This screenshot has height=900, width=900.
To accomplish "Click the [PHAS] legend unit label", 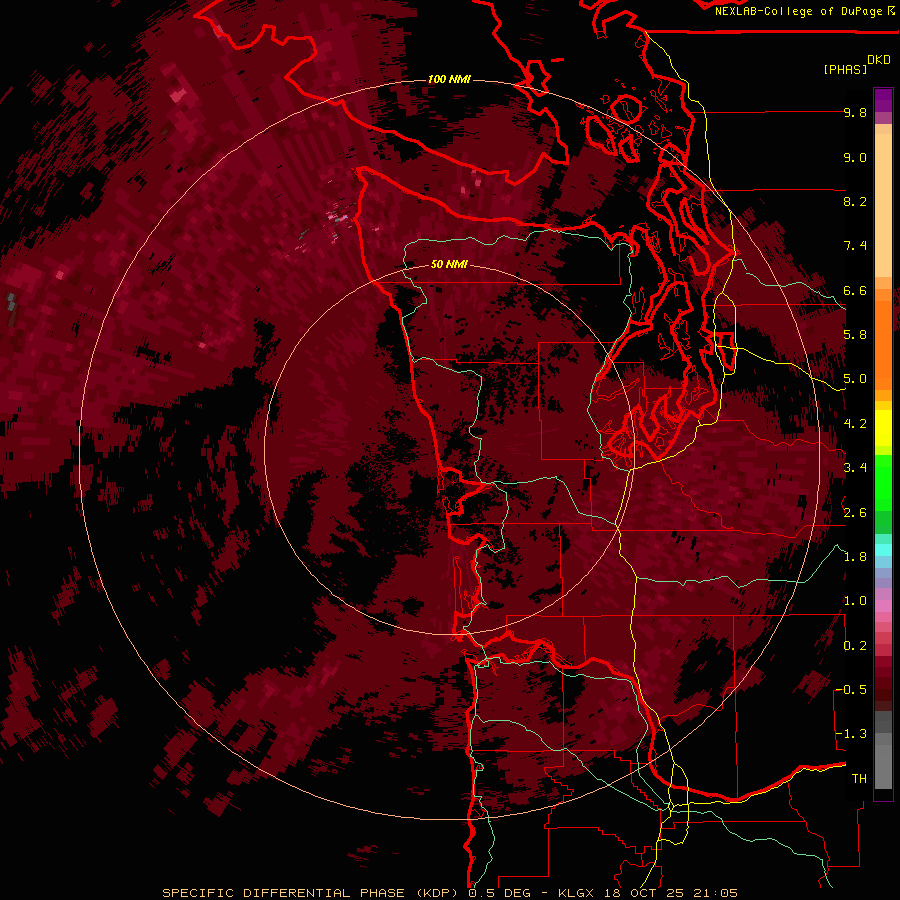I will (845, 69).
